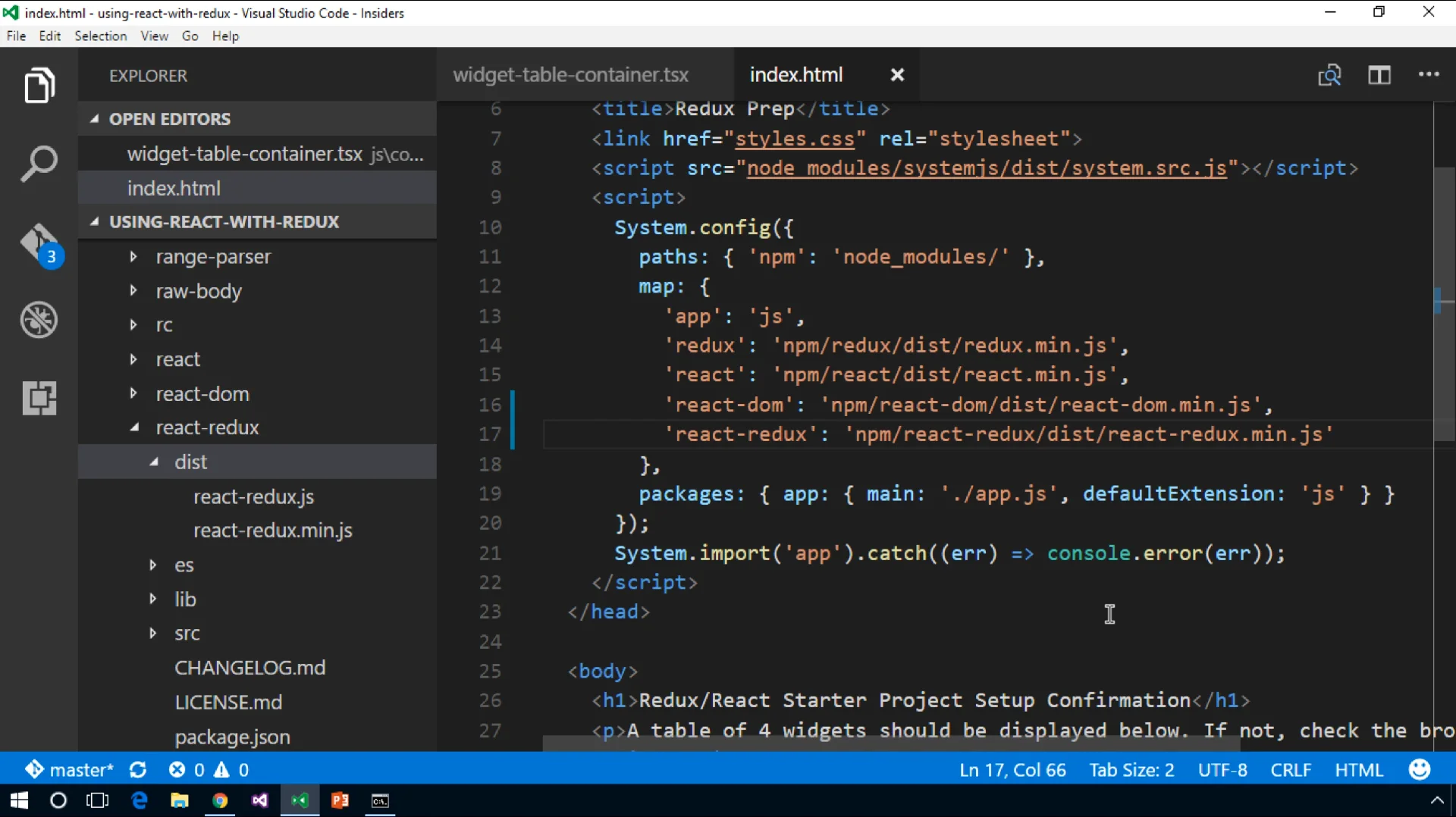Open the Debug view icon
The image size is (1456, 817).
point(39,320)
